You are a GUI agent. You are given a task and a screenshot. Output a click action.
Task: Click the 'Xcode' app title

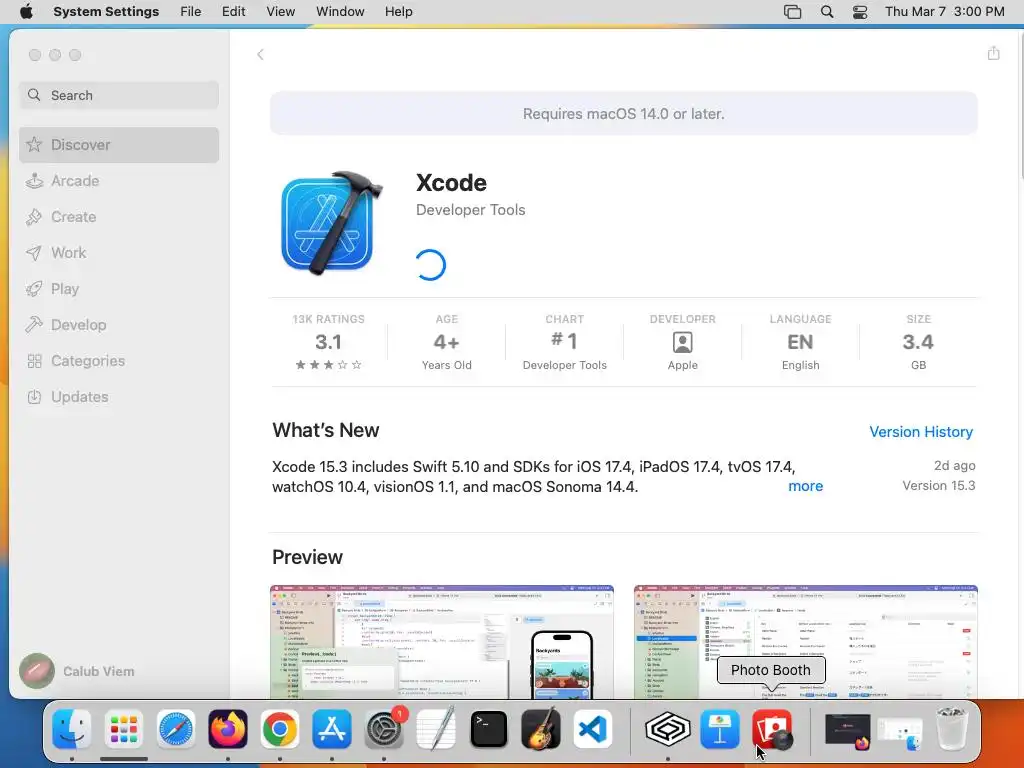click(451, 183)
